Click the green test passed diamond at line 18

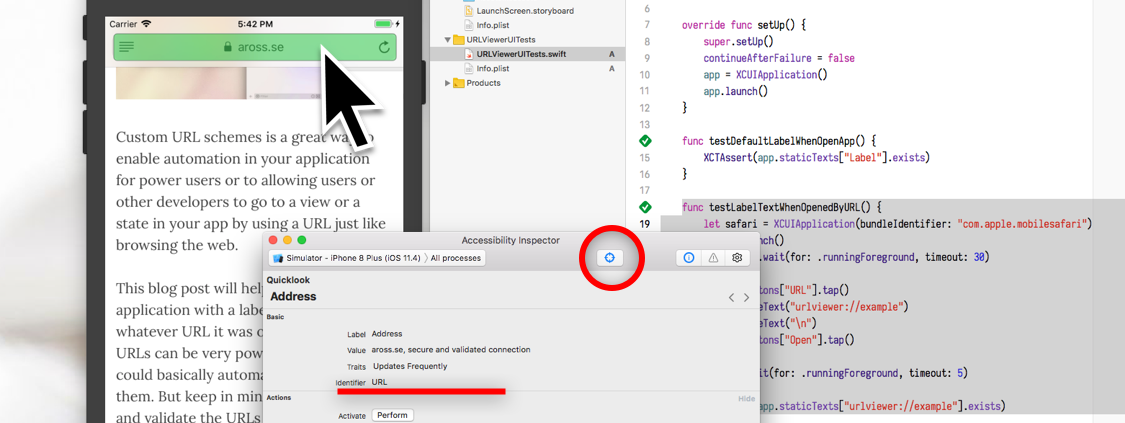[645, 207]
